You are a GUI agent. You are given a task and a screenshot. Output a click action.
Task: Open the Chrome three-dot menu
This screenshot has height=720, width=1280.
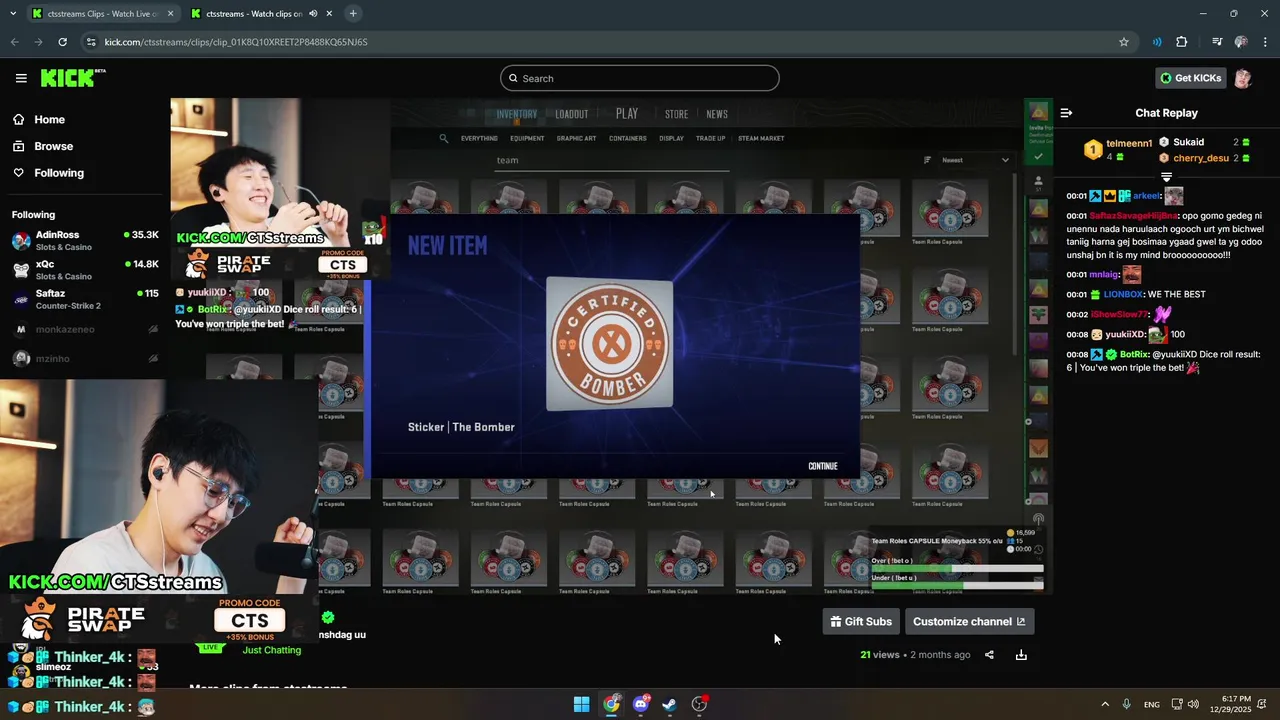1265,42
